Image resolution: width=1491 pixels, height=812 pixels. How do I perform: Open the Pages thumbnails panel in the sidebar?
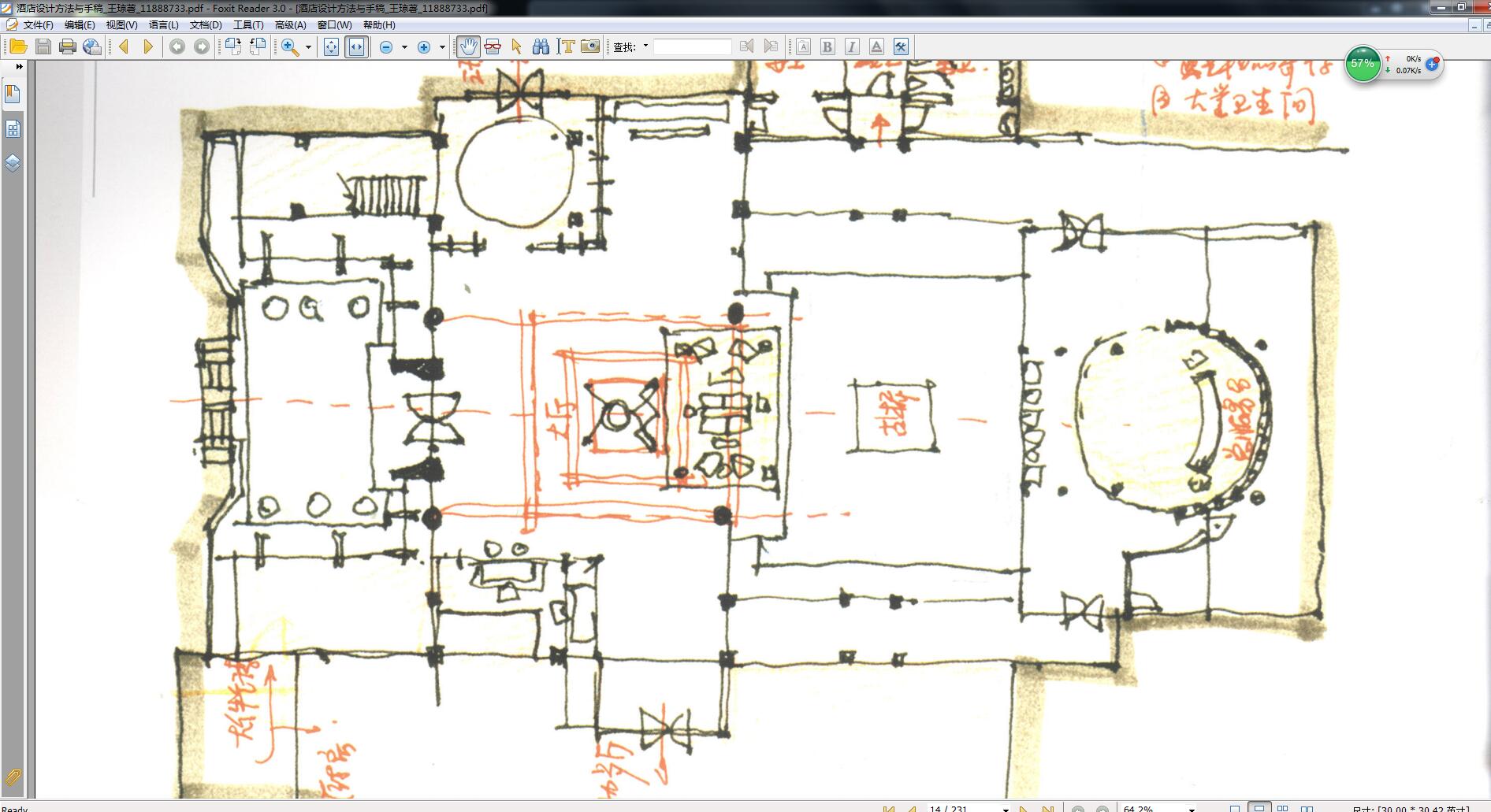13,129
